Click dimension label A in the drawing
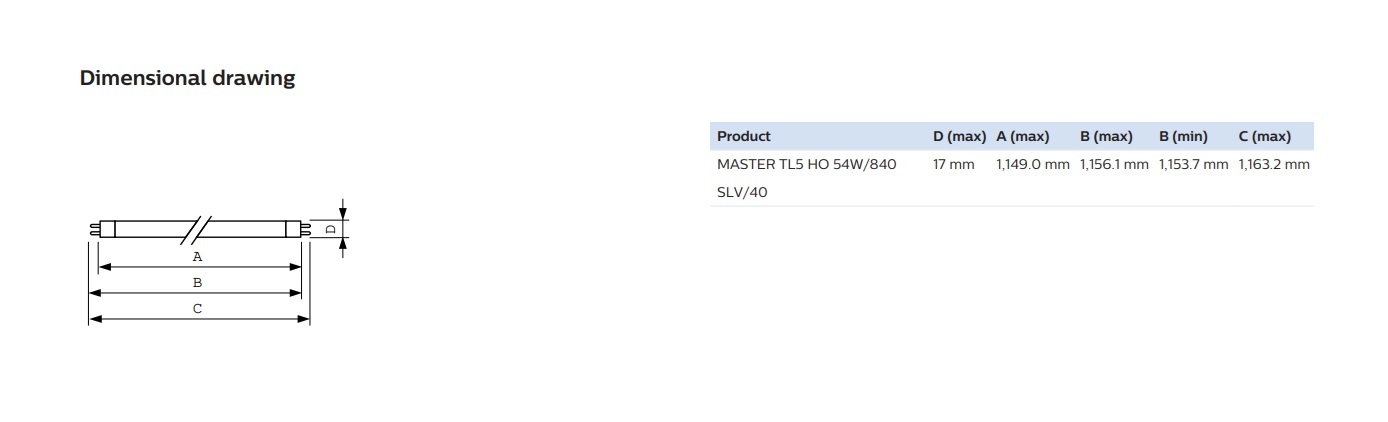 197,257
